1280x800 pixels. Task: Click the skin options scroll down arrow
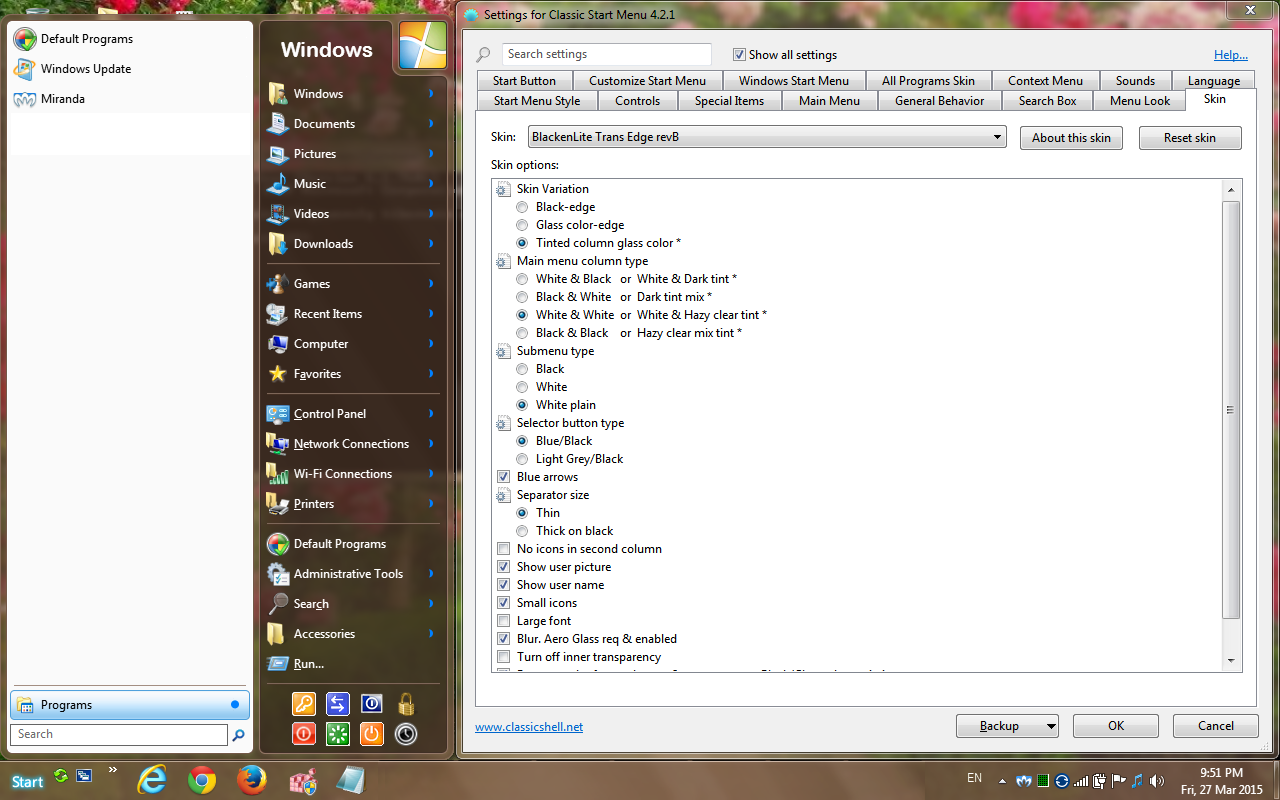click(x=1232, y=661)
